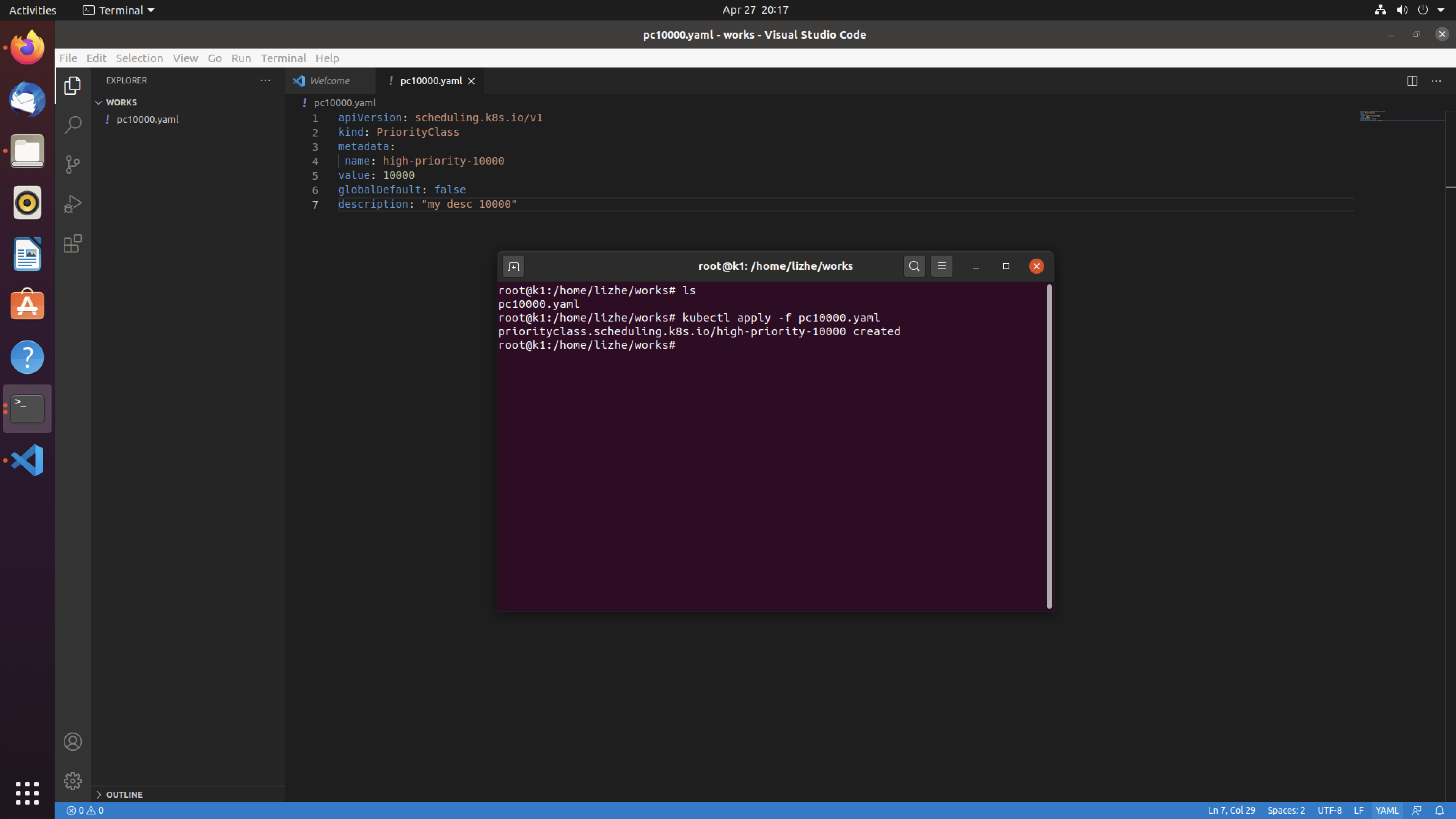Close the pc10000.yaml editor tab
Viewport: 1456px width, 819px height.
pos(471,81)
